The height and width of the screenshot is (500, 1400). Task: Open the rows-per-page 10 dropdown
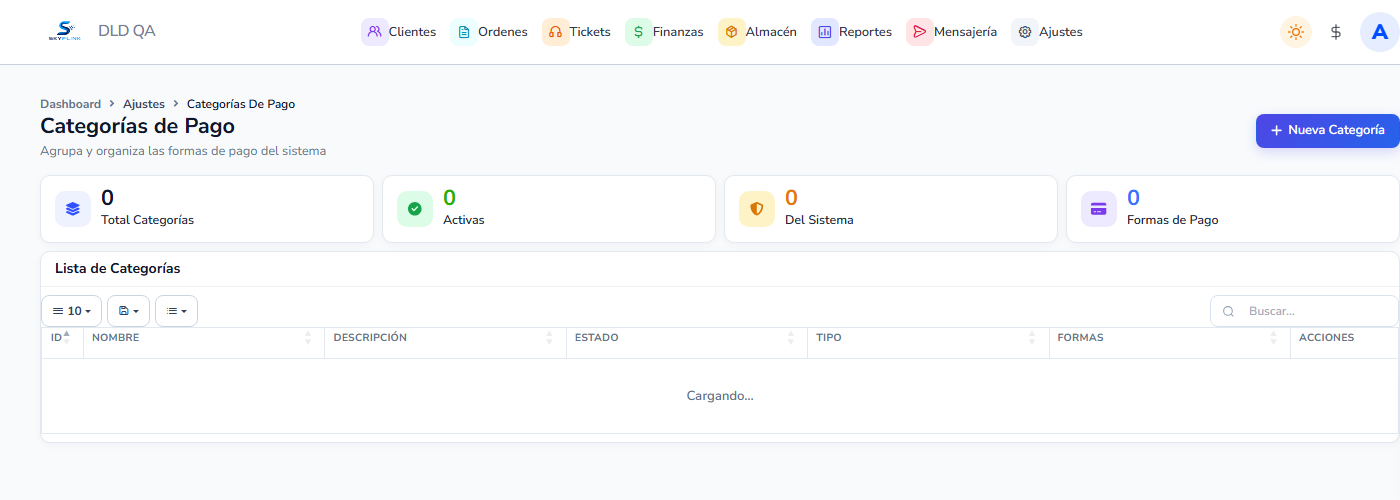pos(72,311)
